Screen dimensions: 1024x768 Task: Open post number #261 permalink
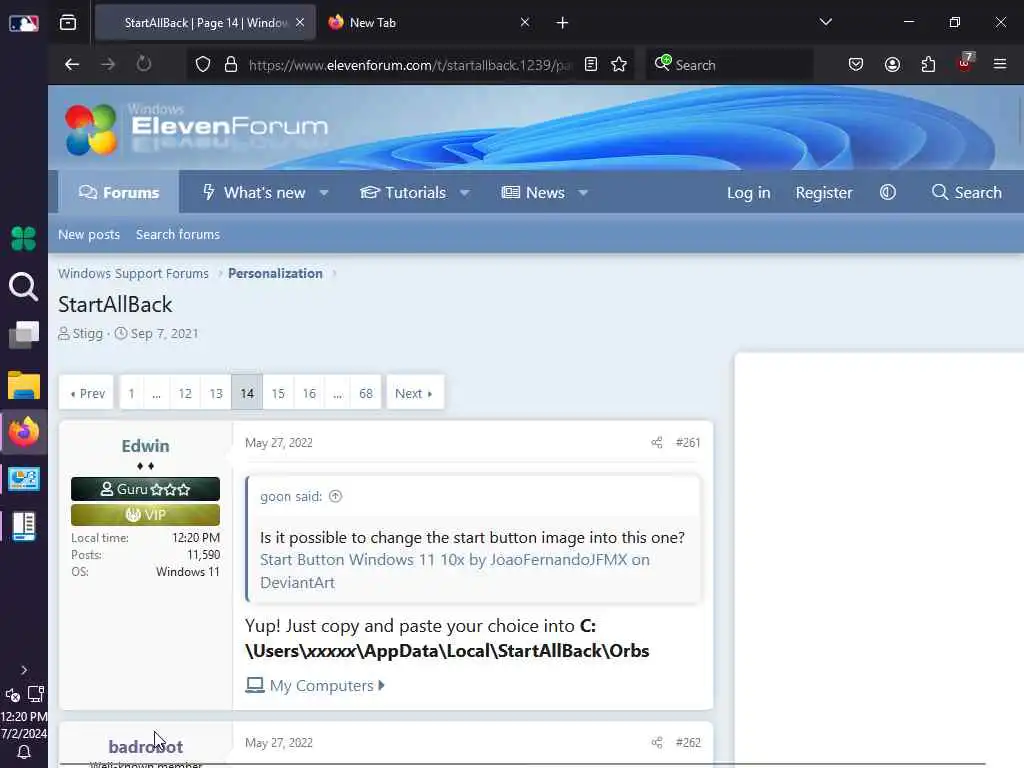[688, 443]
